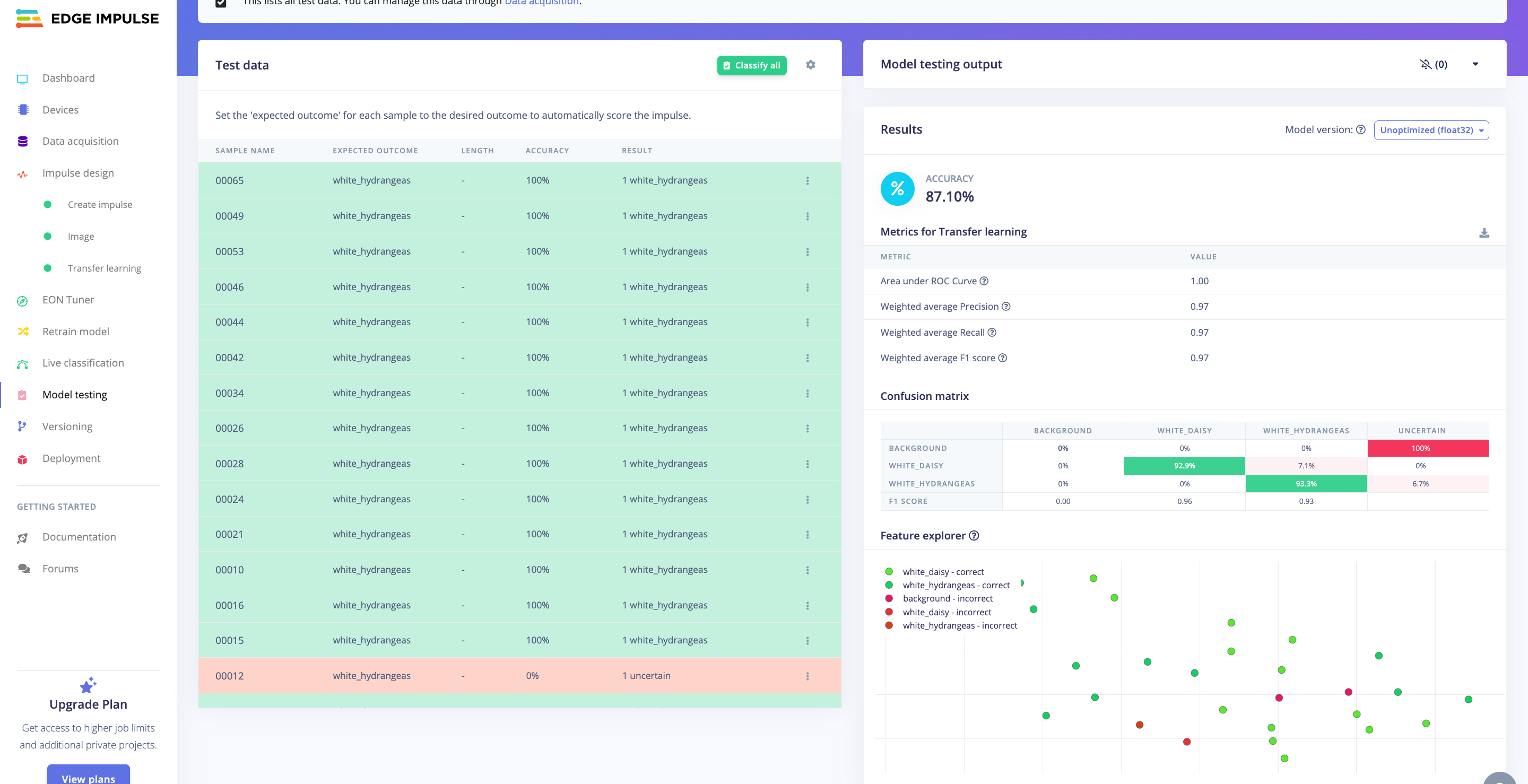
Task: Open row menu for sample 00026
Action: coord(806,429)
